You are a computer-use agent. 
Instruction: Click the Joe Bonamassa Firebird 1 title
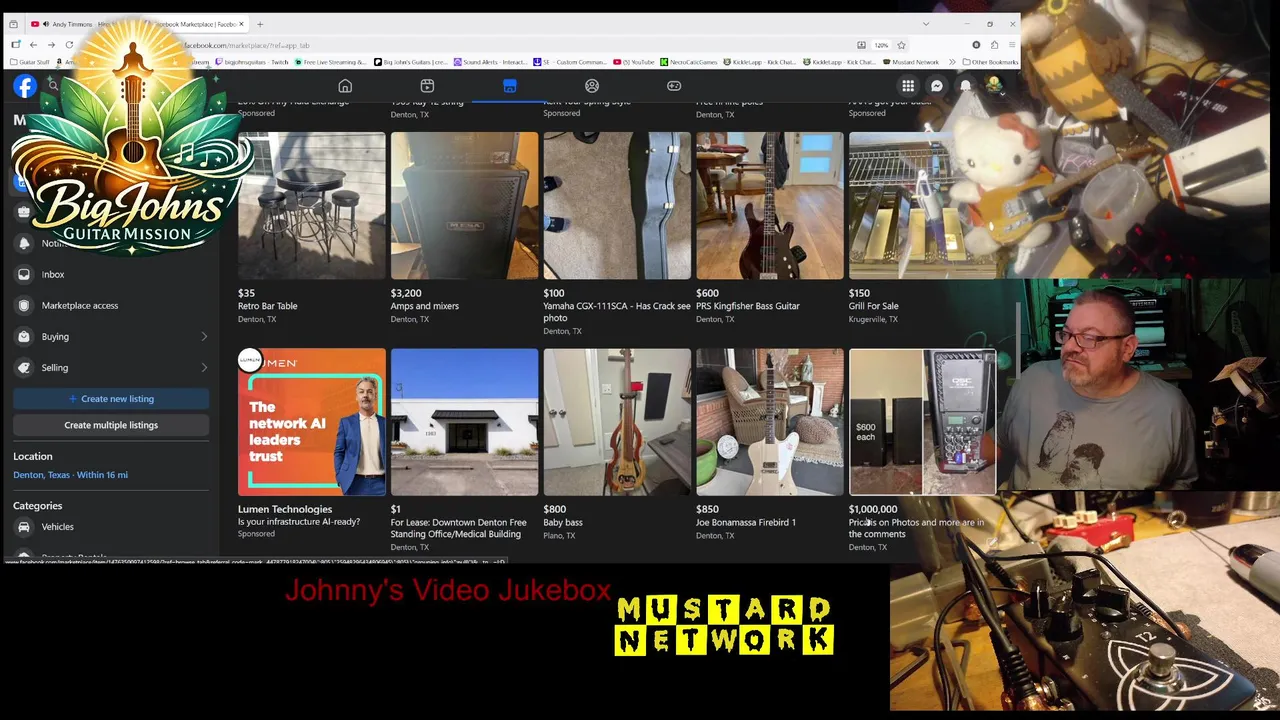click(746, 522)
